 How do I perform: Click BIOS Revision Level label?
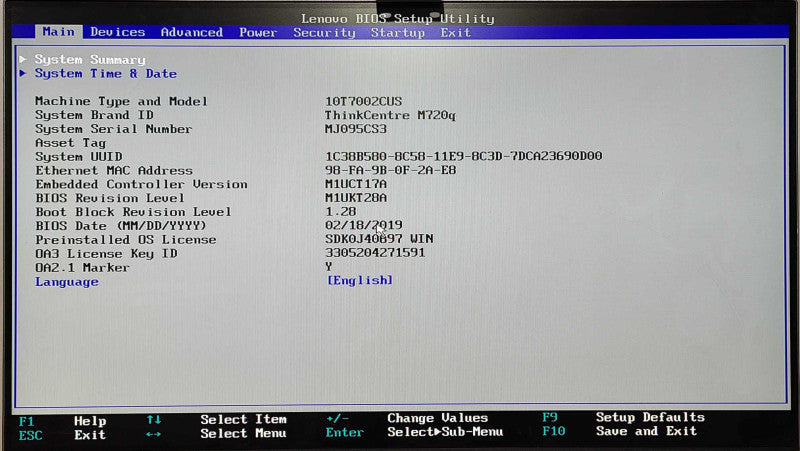click(x=110, y=198)
